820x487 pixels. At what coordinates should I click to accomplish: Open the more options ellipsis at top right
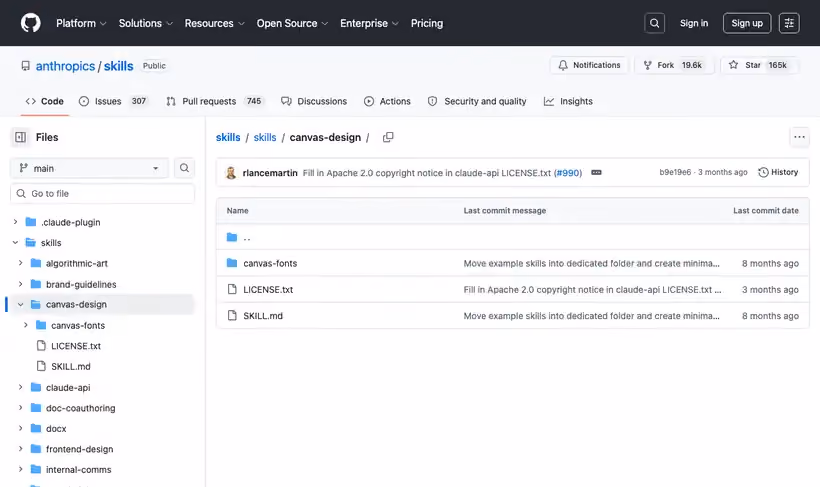pos(799,137)
